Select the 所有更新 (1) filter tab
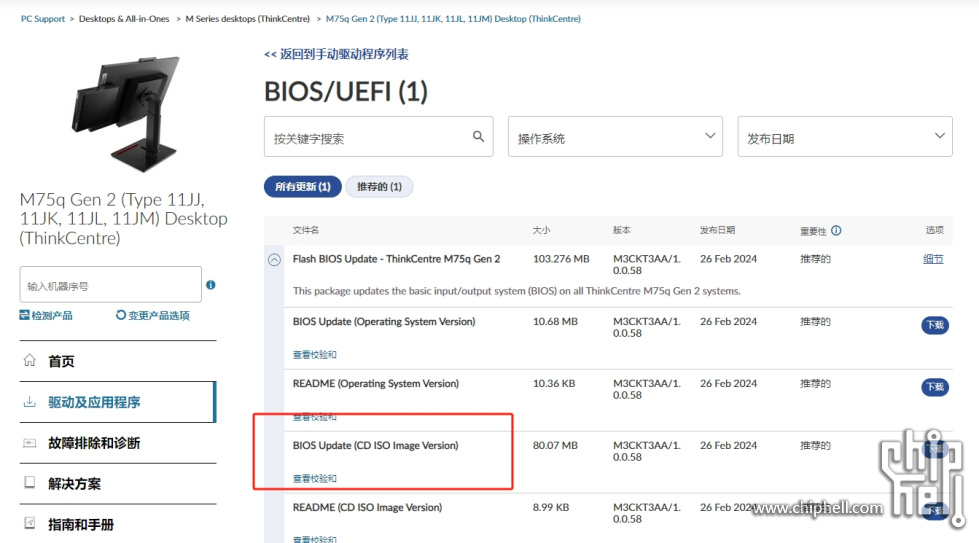This screenshot has height=543, width=979. click(303, 187)
